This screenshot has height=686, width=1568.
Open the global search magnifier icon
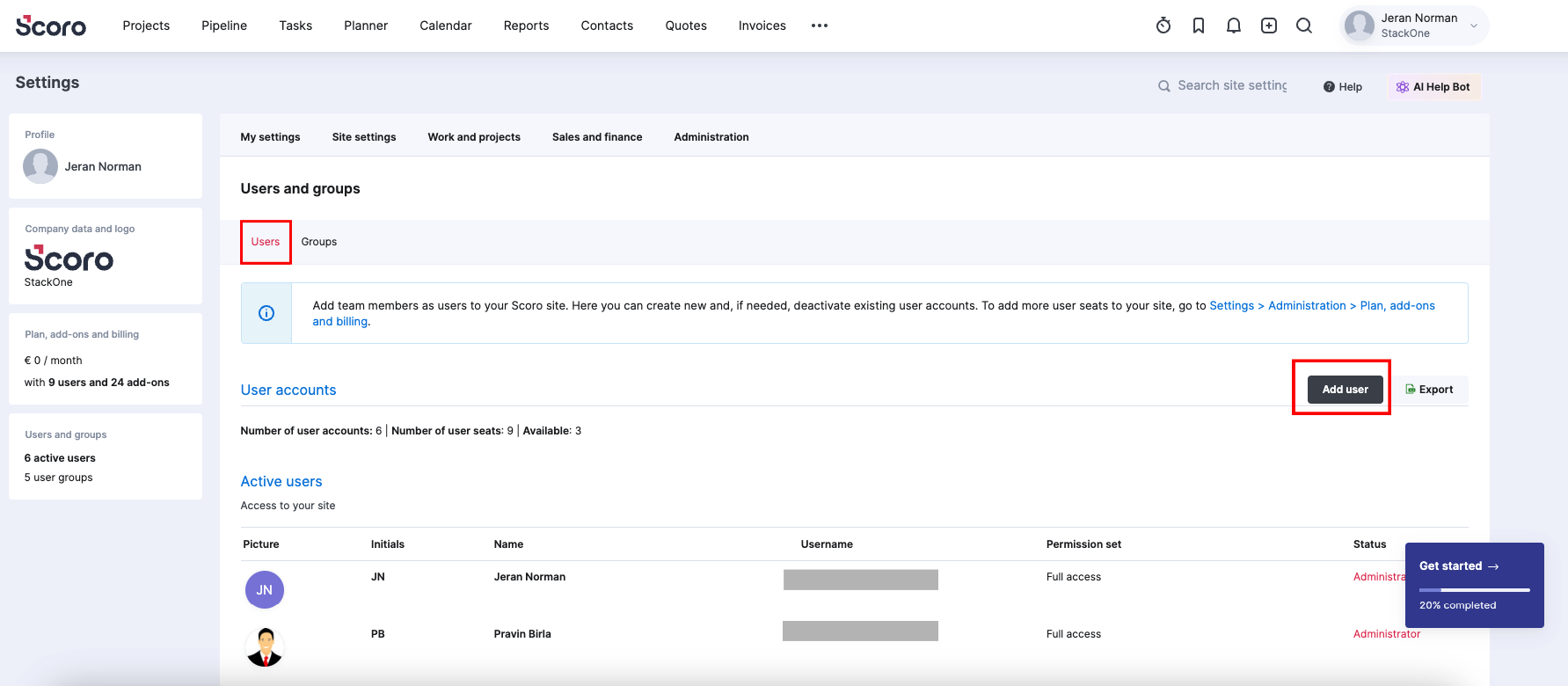(x=1304, y=26)
